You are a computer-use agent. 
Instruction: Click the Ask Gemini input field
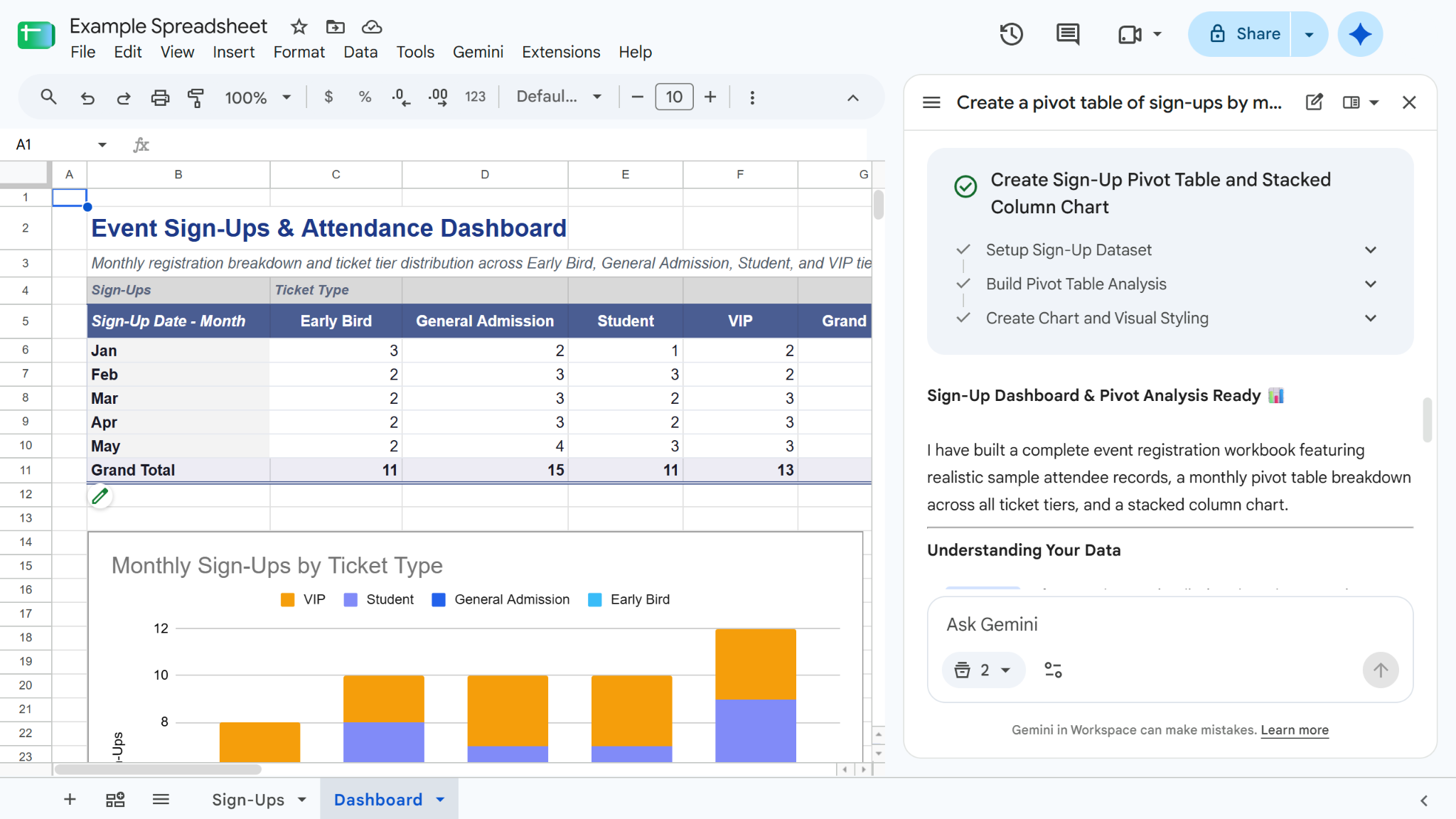[1169, 624]
